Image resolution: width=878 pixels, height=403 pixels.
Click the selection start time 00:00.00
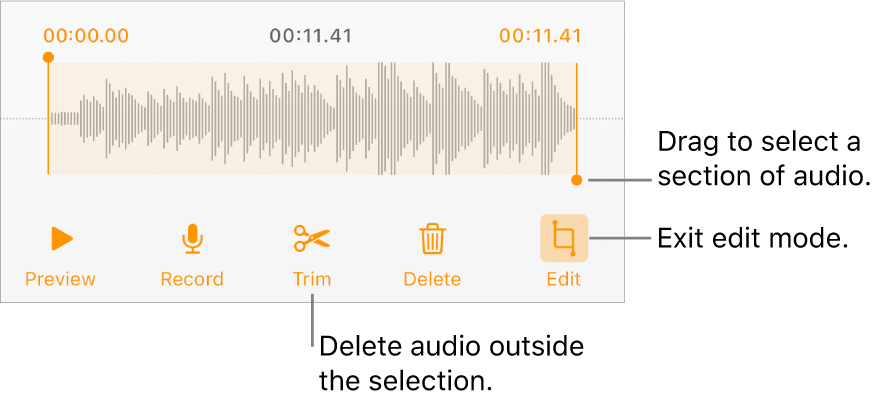[x=86, y=36]
